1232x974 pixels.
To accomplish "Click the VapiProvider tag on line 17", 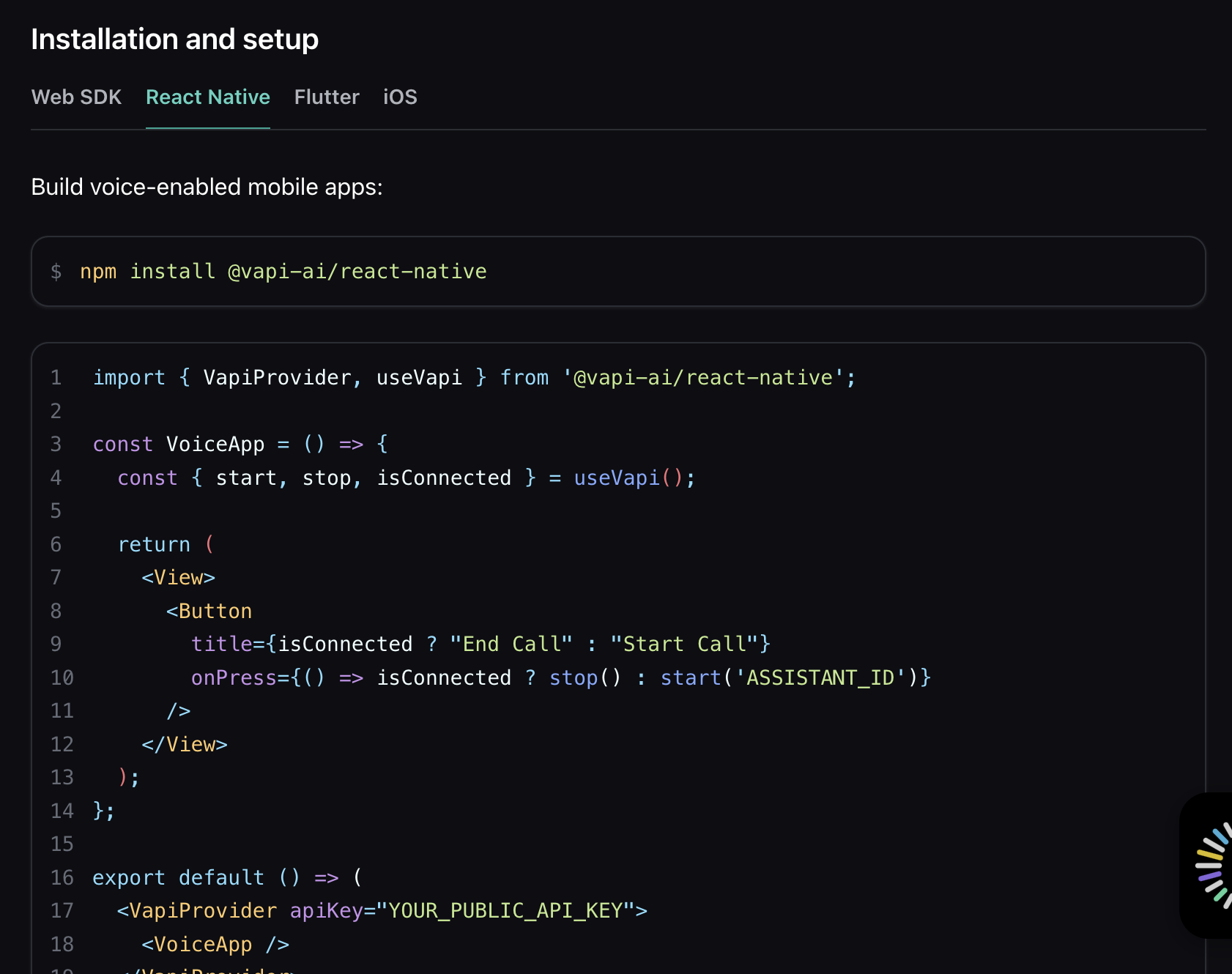I will pos(198,910).
